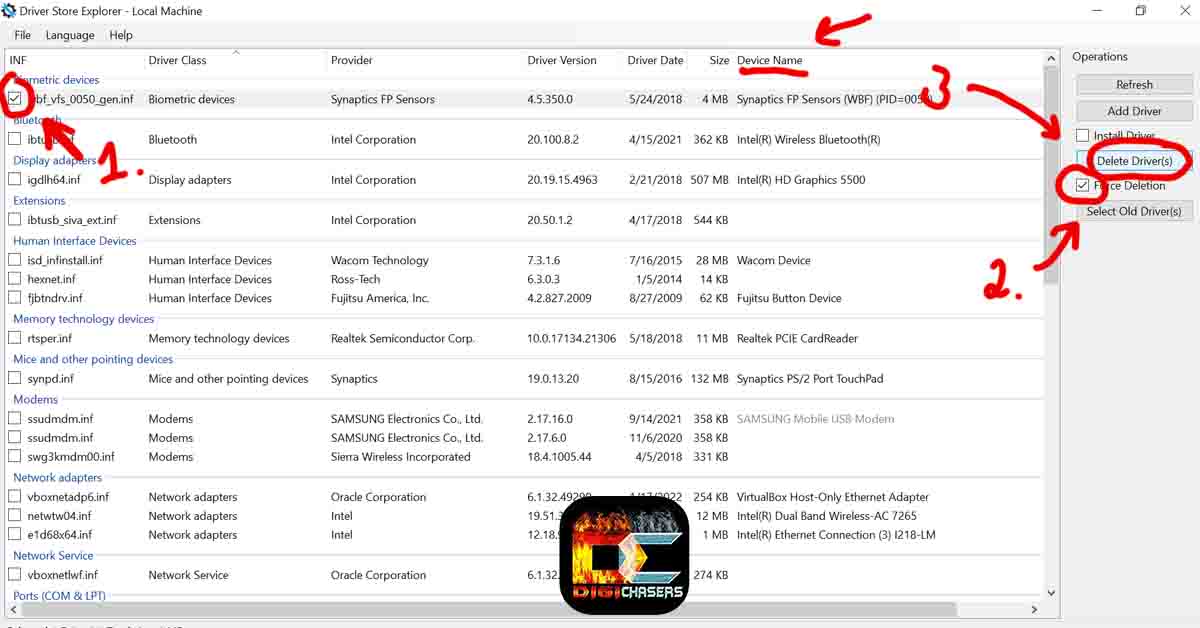The width and height of the screenshot is (1200, 628).
Task: Check the synpd.inf driver box
Action: (x=15, y=379)
